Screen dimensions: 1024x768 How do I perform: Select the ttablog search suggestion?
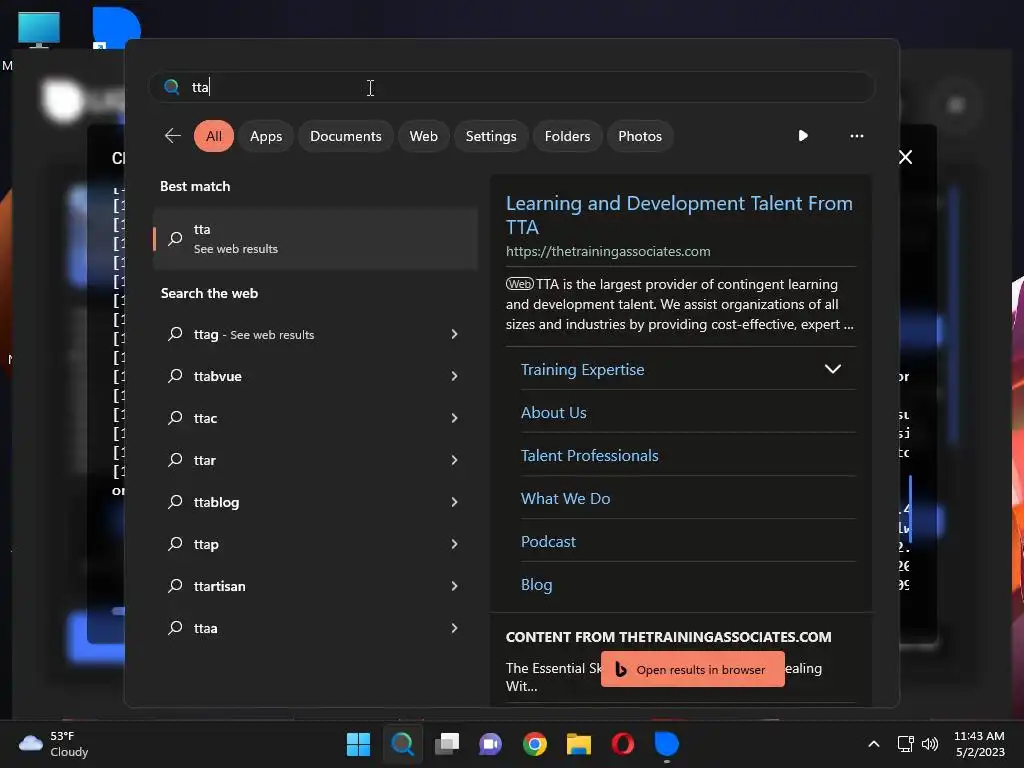315,502
